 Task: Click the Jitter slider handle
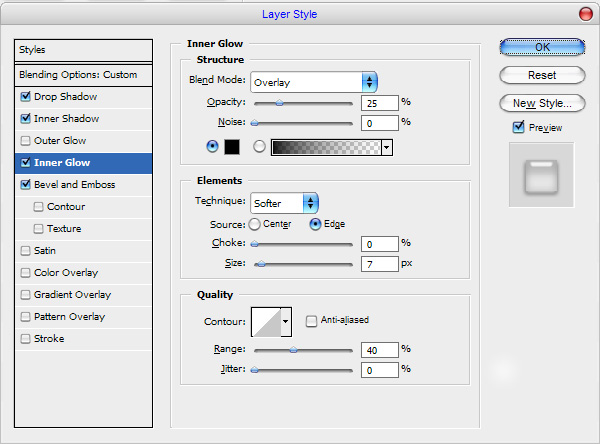pyautogui.click(x=254, y=370)
